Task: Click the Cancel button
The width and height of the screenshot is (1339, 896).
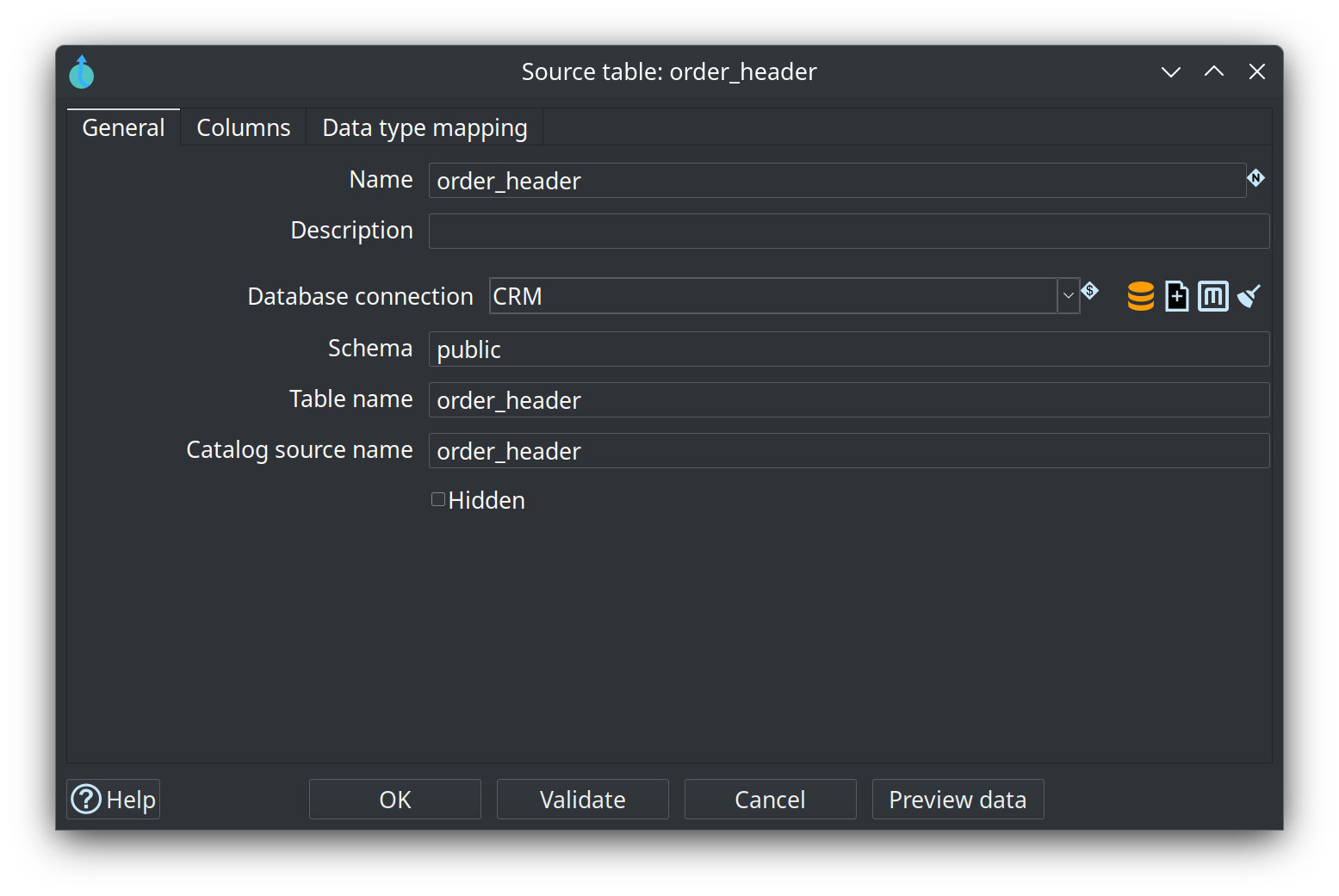Action: point(771,800)
